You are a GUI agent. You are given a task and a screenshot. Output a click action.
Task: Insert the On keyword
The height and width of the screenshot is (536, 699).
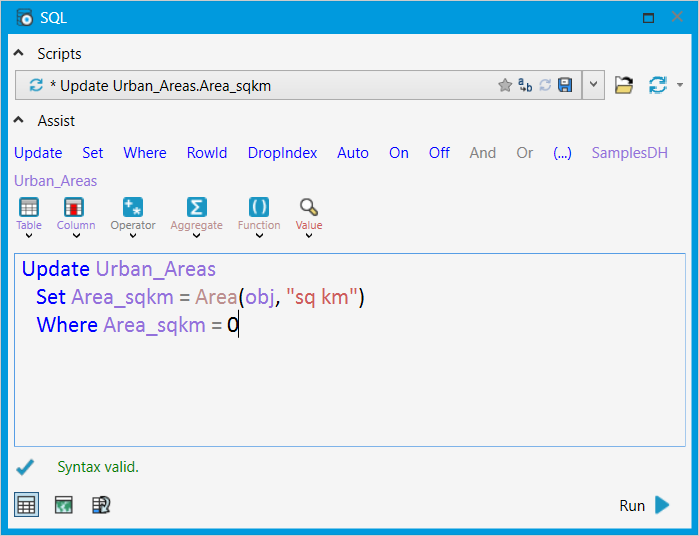point(399,153)
